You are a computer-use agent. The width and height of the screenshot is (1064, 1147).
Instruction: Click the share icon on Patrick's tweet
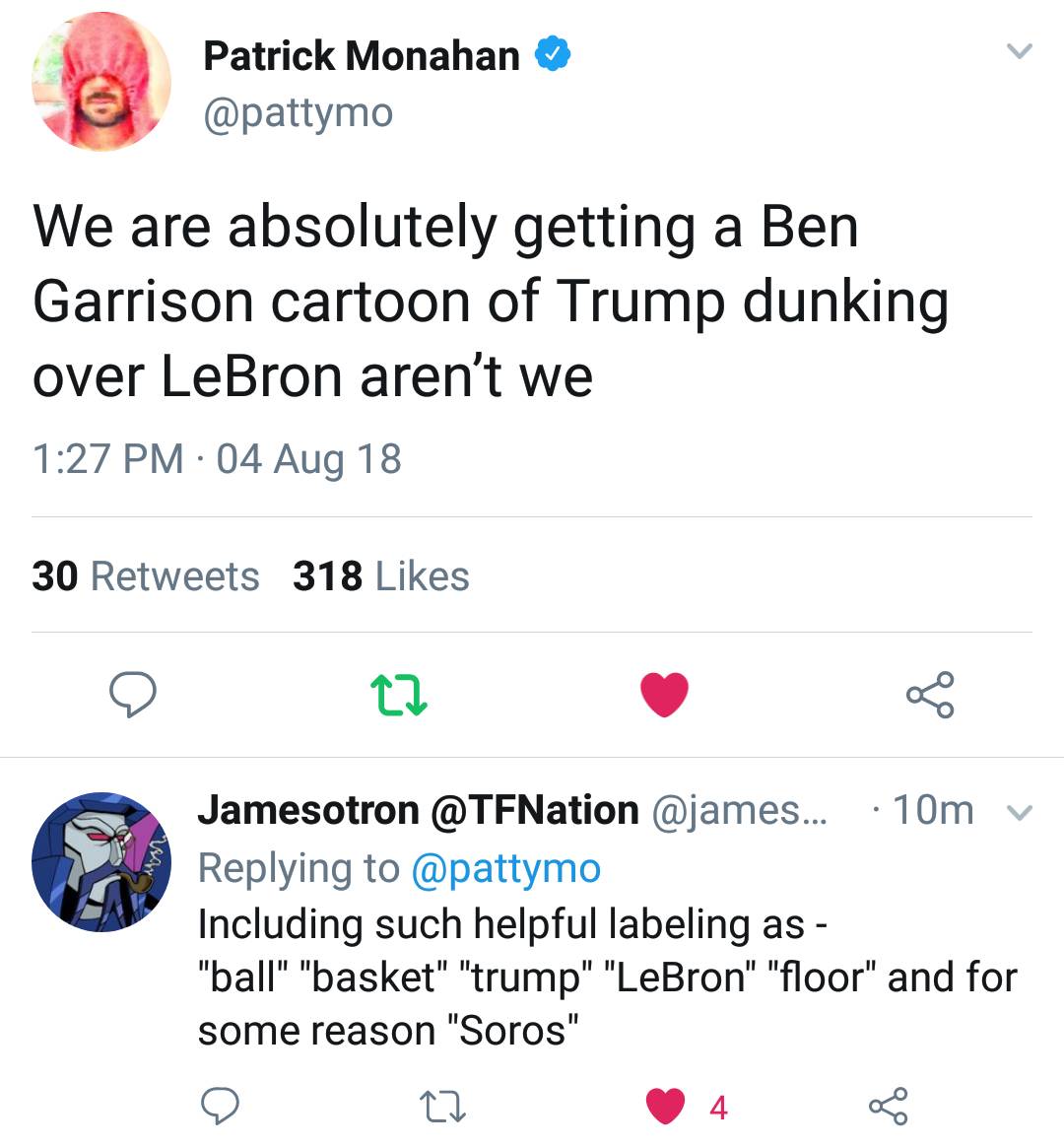point(929,696)
